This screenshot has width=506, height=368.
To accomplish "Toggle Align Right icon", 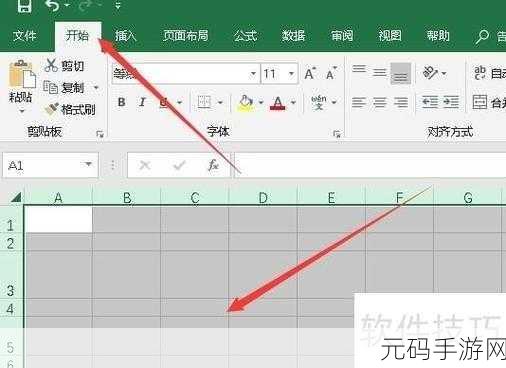I will (400, 102).
